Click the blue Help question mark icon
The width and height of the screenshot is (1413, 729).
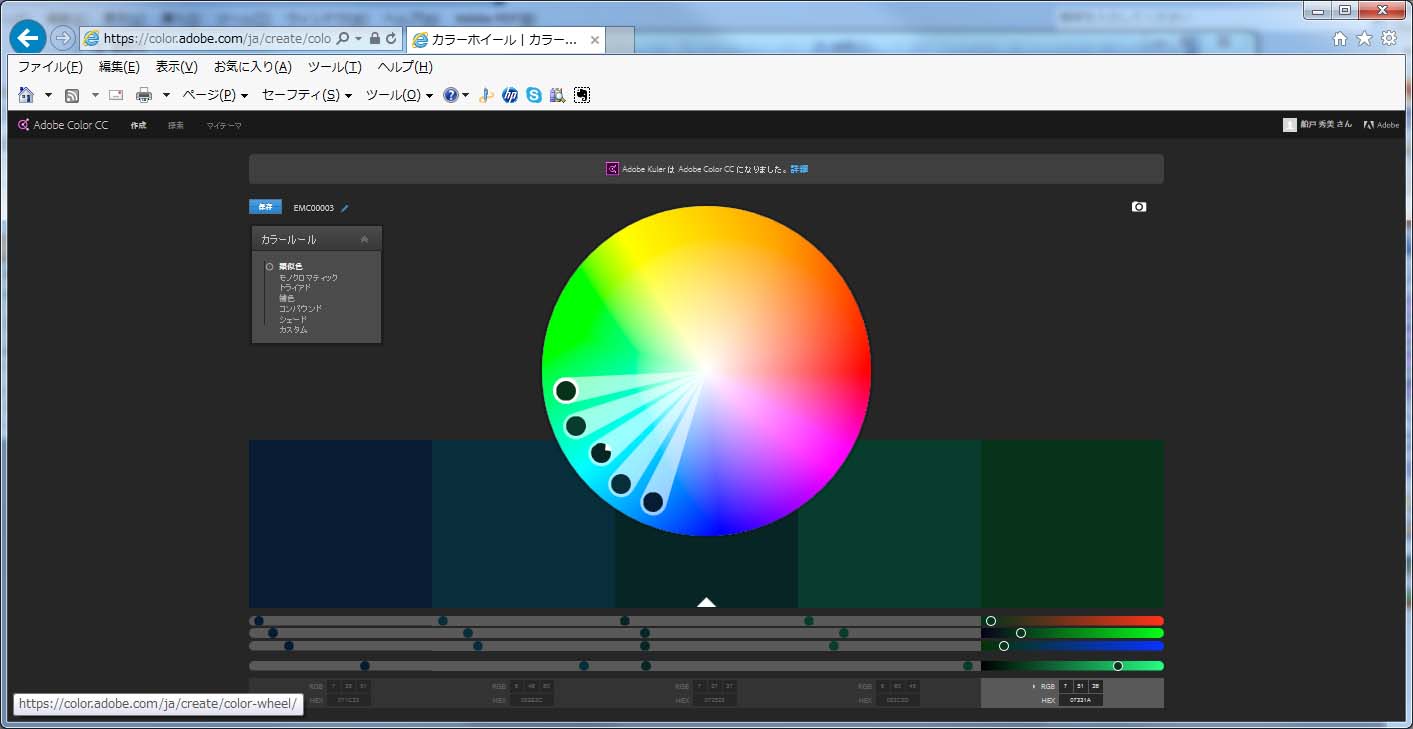[451, 95]
